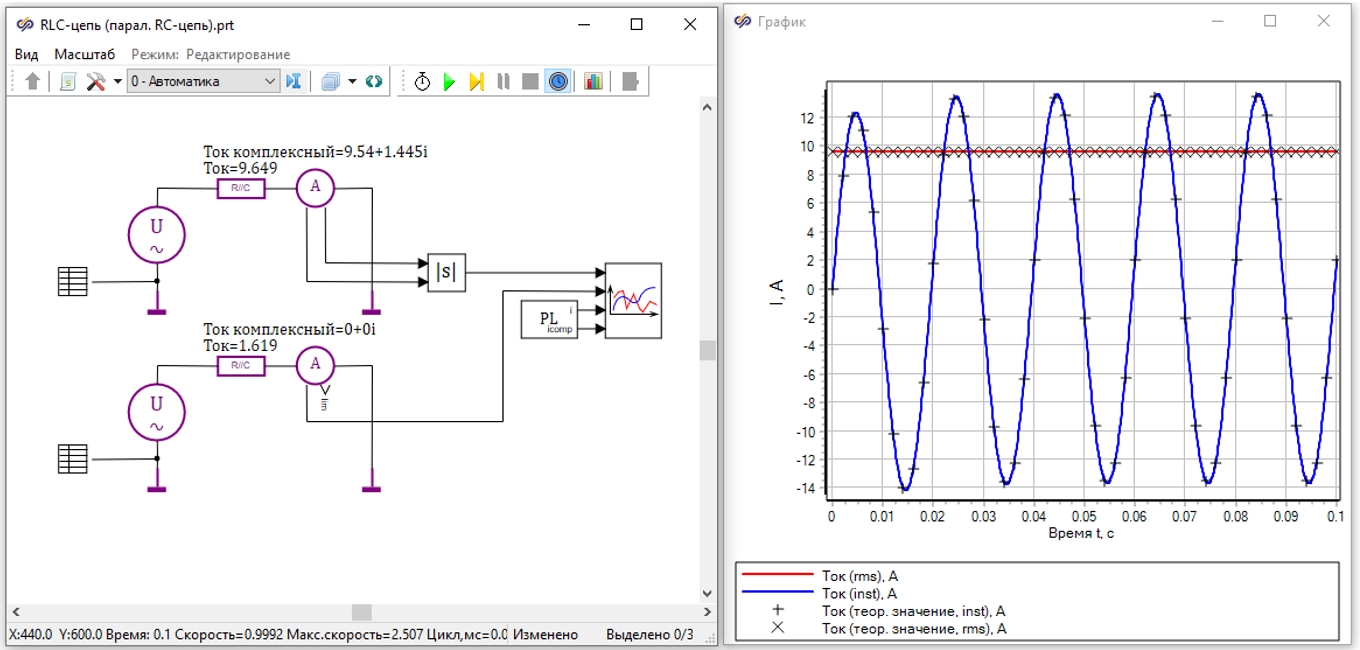Click the 'Режим: Редактирование' mode label

tap(211, 54)
